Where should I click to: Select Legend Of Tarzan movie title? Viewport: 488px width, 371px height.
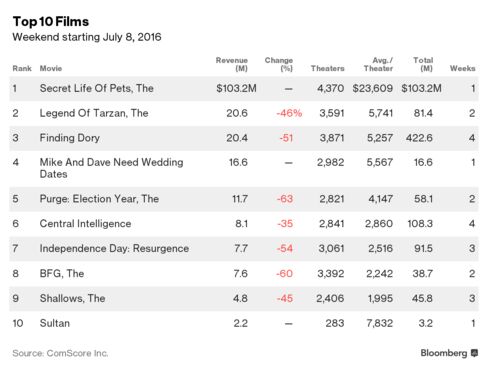pos(94,113)
